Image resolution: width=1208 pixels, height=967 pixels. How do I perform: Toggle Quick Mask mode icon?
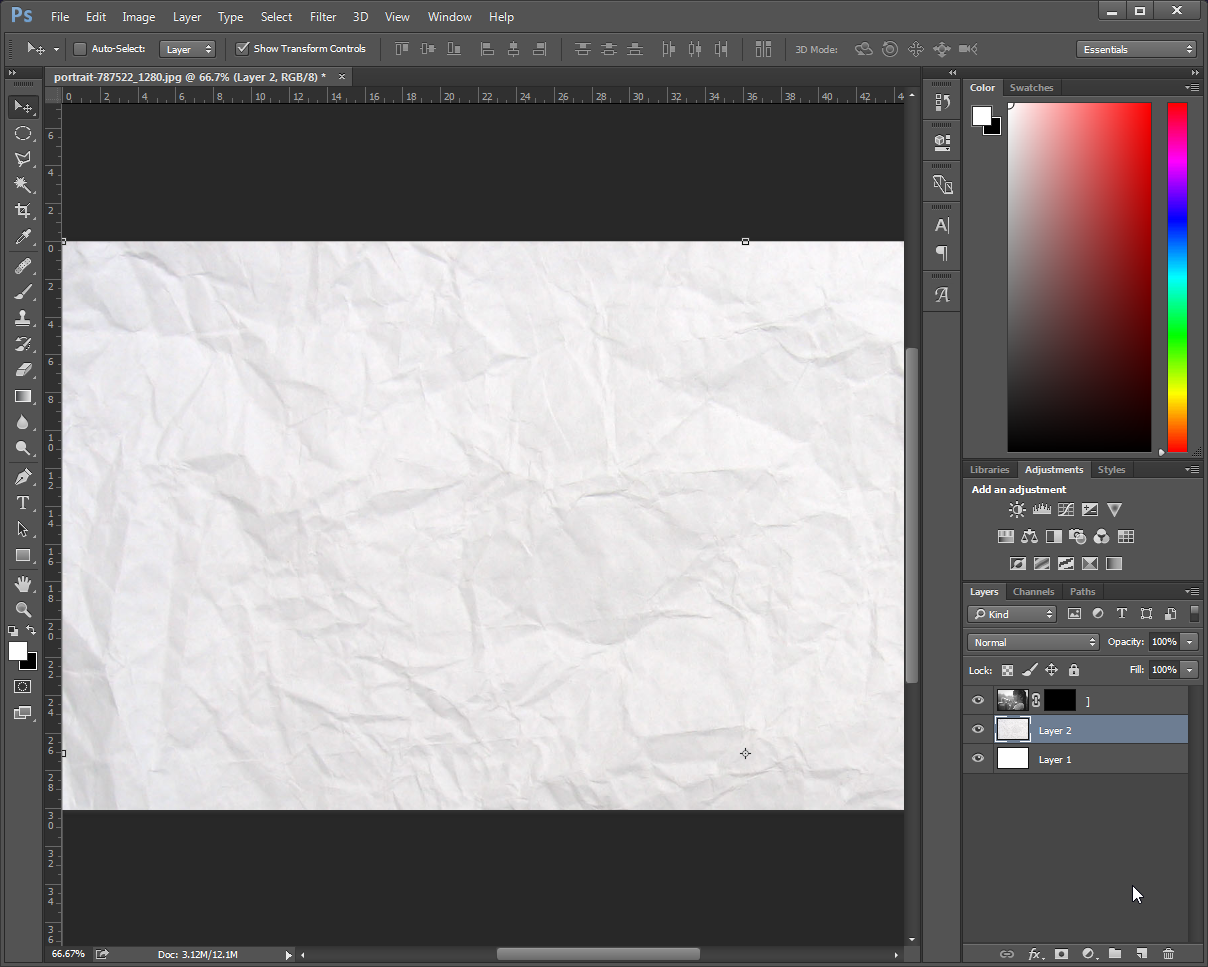click(23, 687)
